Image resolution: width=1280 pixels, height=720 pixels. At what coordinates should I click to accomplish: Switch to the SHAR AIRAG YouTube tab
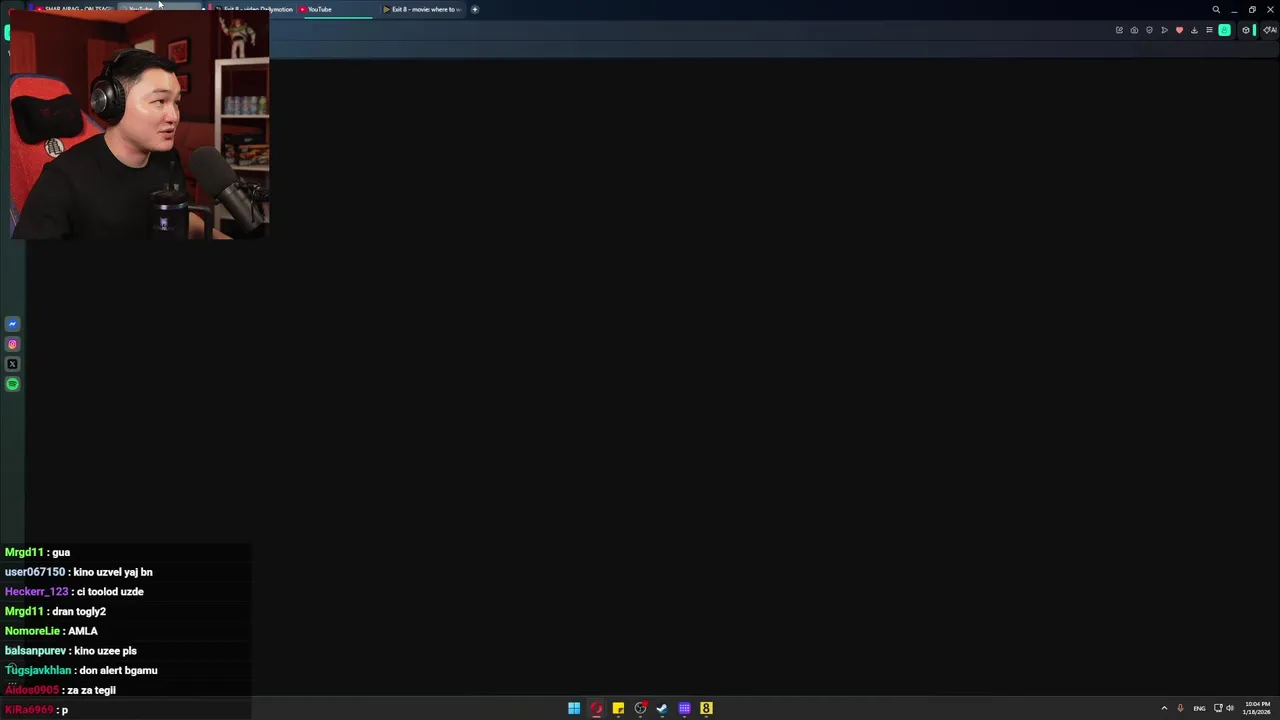[75, 9]
